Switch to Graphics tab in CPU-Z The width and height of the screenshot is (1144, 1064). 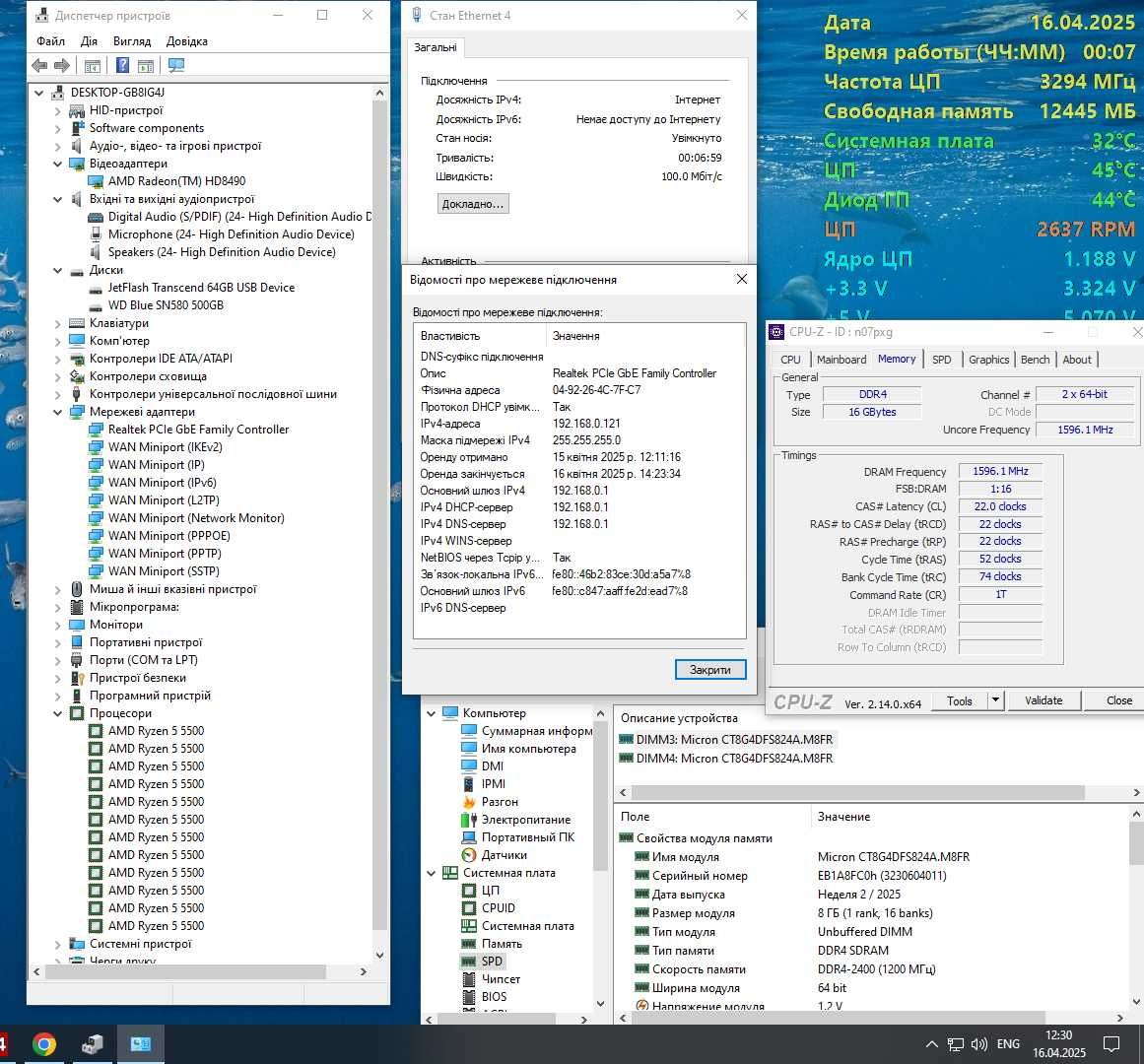pos(988,360)
